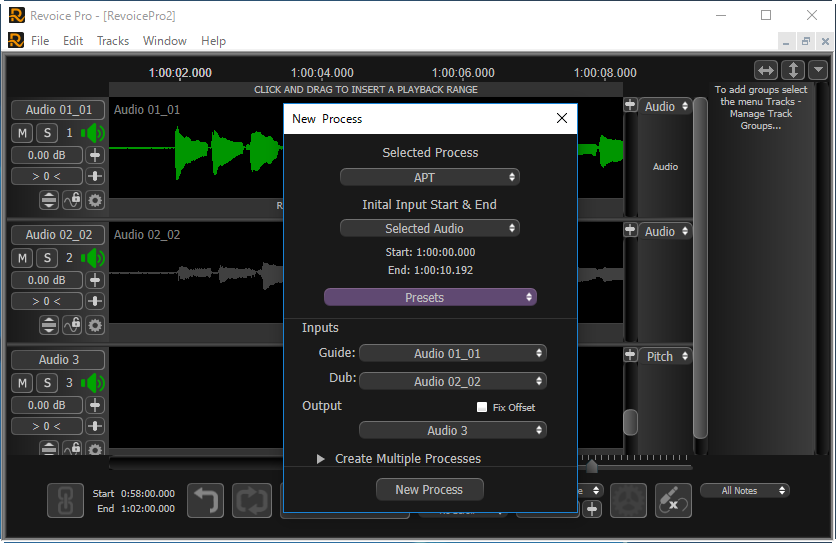The image size is (836, 543).
Task: Click the New Process button
Action: click(430, 489)
